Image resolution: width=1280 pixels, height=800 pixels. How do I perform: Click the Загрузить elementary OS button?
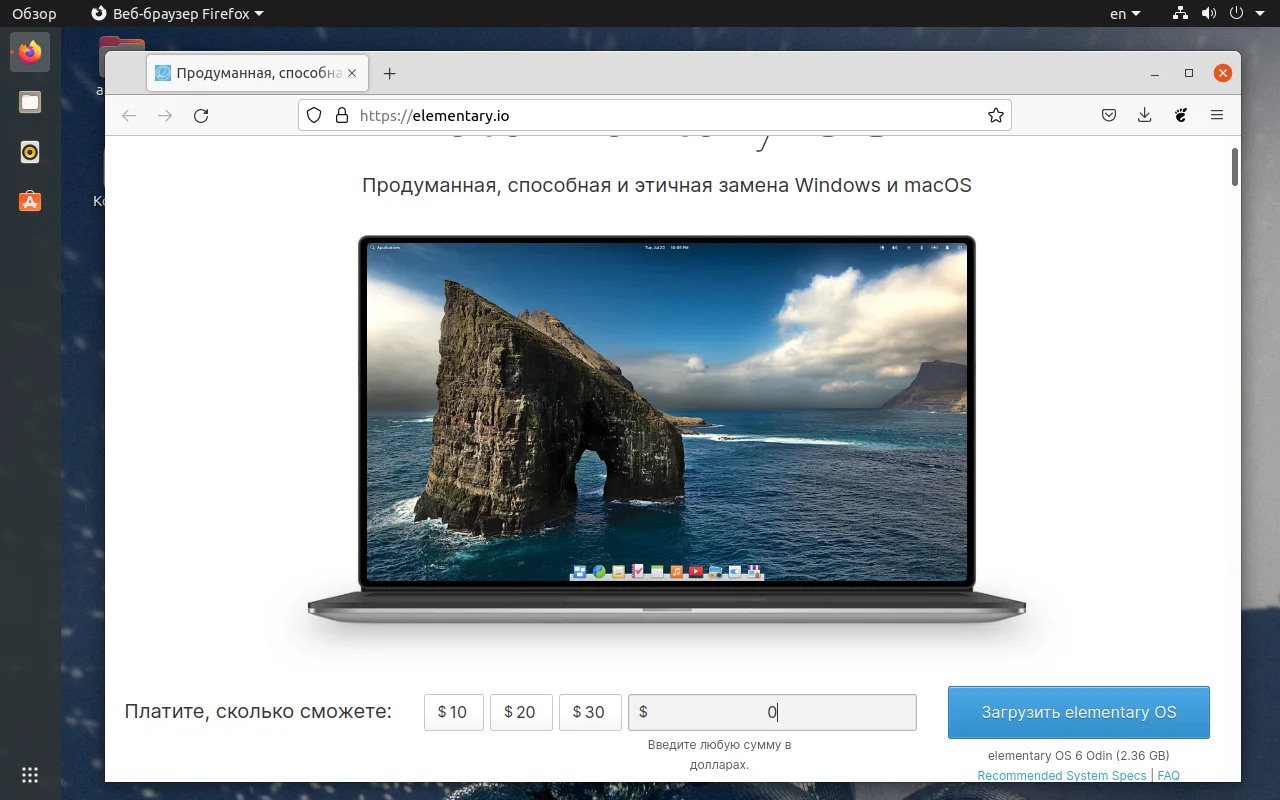click(x=1078, y=712)
